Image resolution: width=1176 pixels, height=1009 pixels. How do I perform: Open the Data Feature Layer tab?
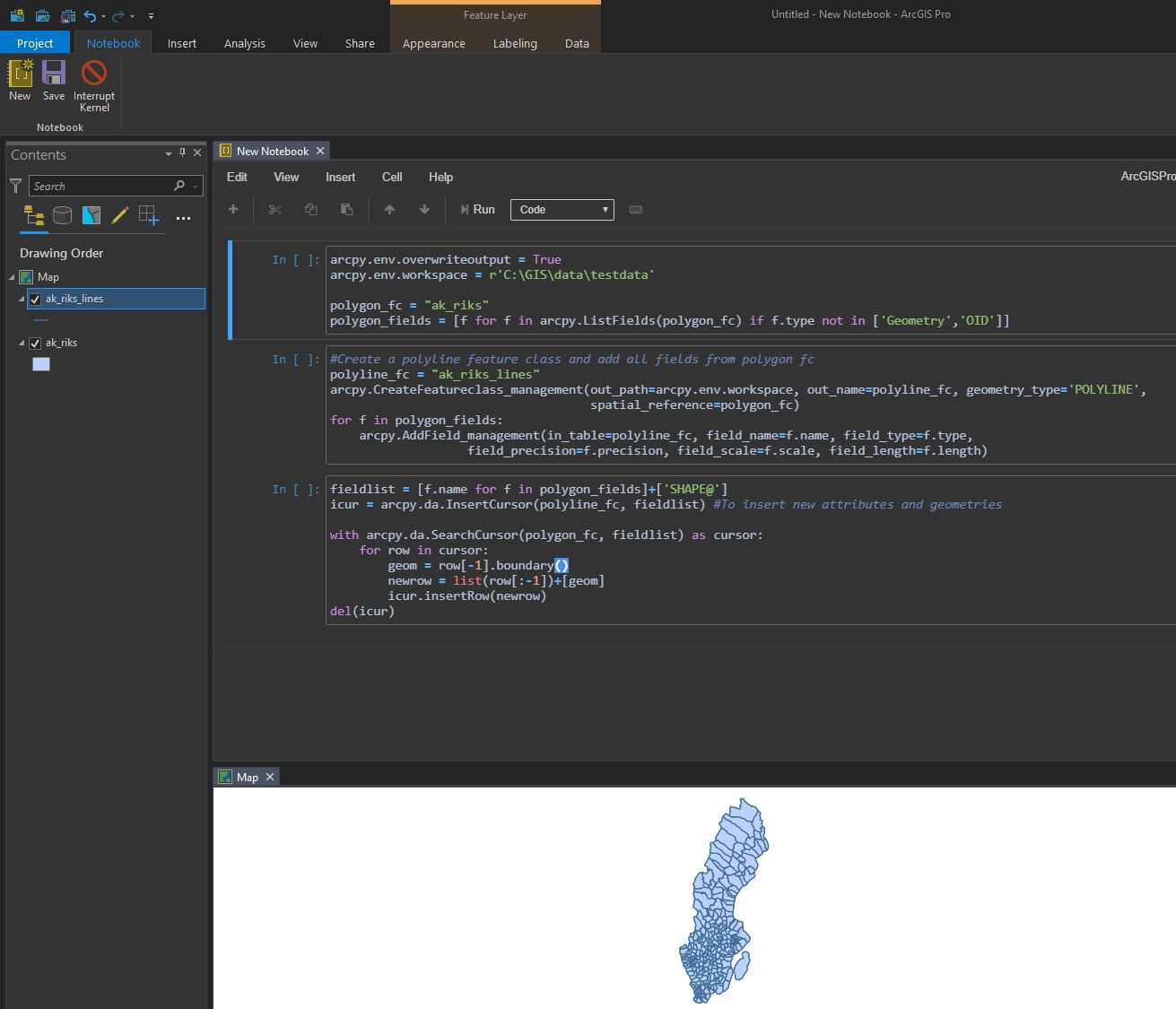point(577,43)
